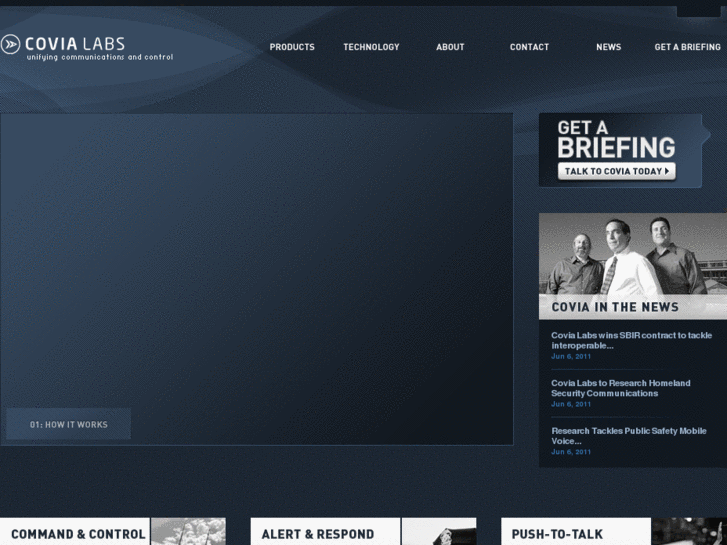The height and width of the screenshot is (545, 727).
Task: Click the Covia in the News heading
Action: click(x=615, y=307)
